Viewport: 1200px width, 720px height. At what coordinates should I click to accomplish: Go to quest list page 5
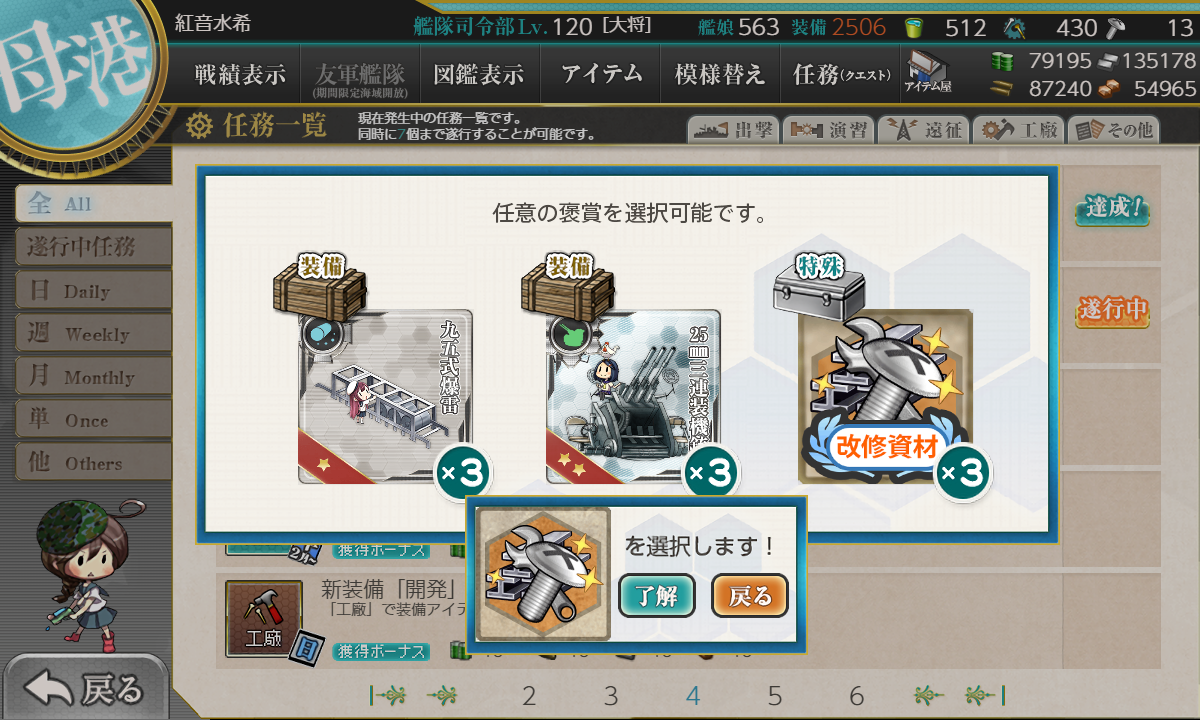click(x=775, y=696)
